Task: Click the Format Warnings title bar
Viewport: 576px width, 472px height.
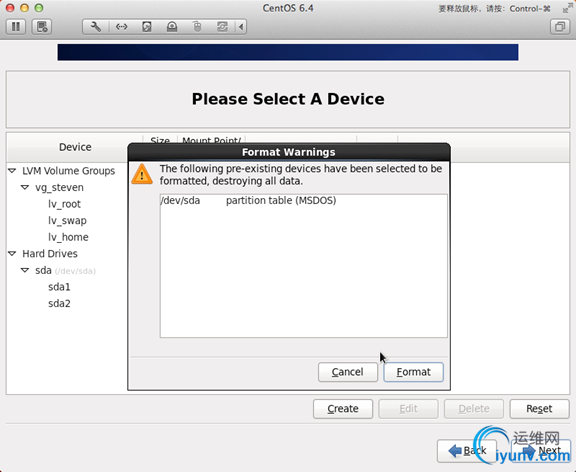Action: tap(289, 152)
